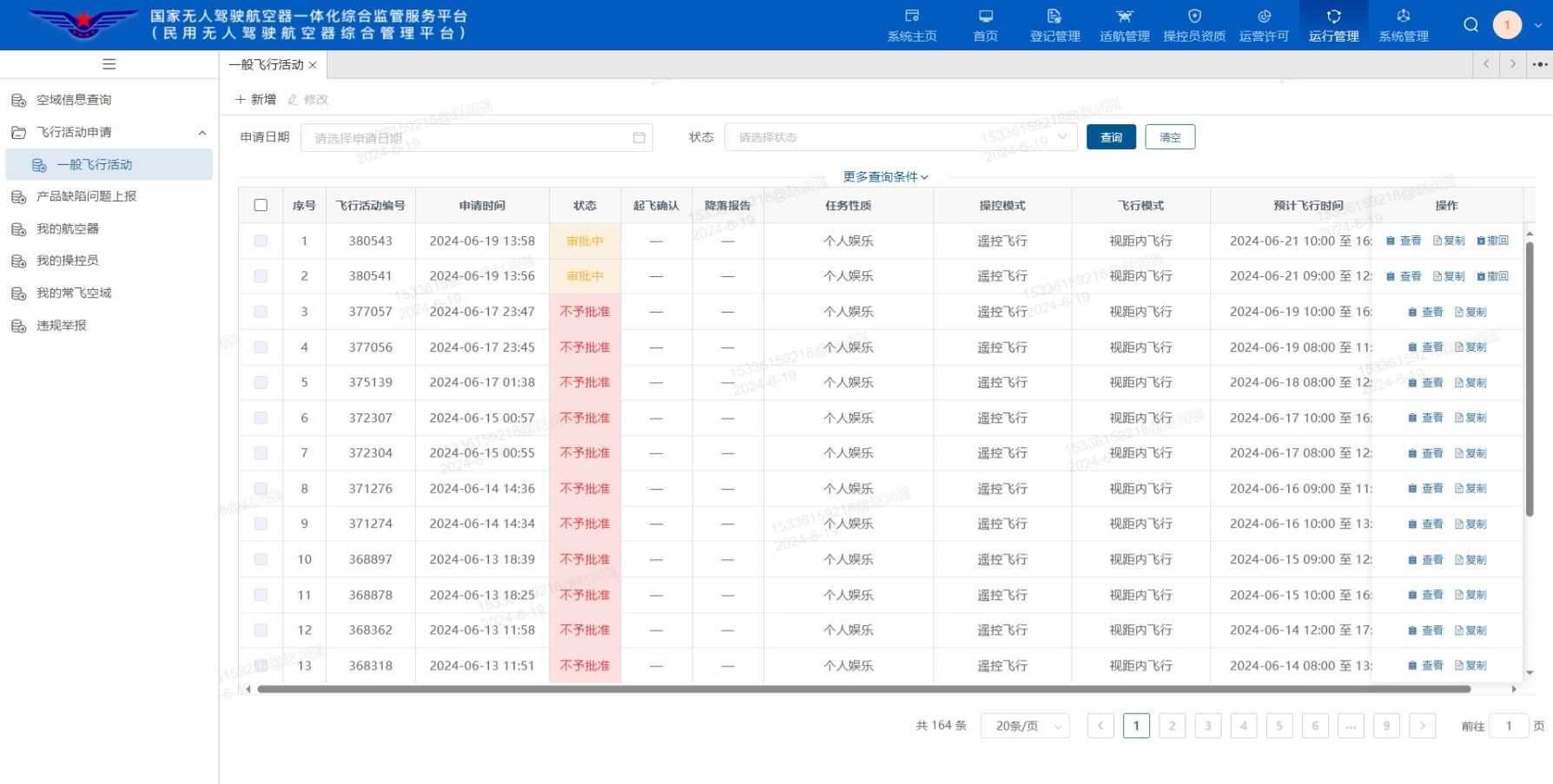View record 375139 with 查看
Viewport: 1553px width, 784px height.
pyautogui.click(x=1425, y=382)
